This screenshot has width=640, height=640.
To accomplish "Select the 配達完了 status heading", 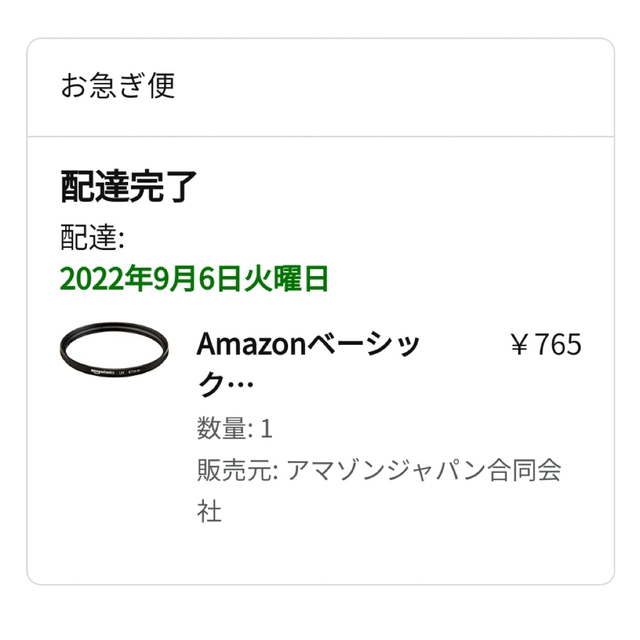I will click(x=129, y=187).
